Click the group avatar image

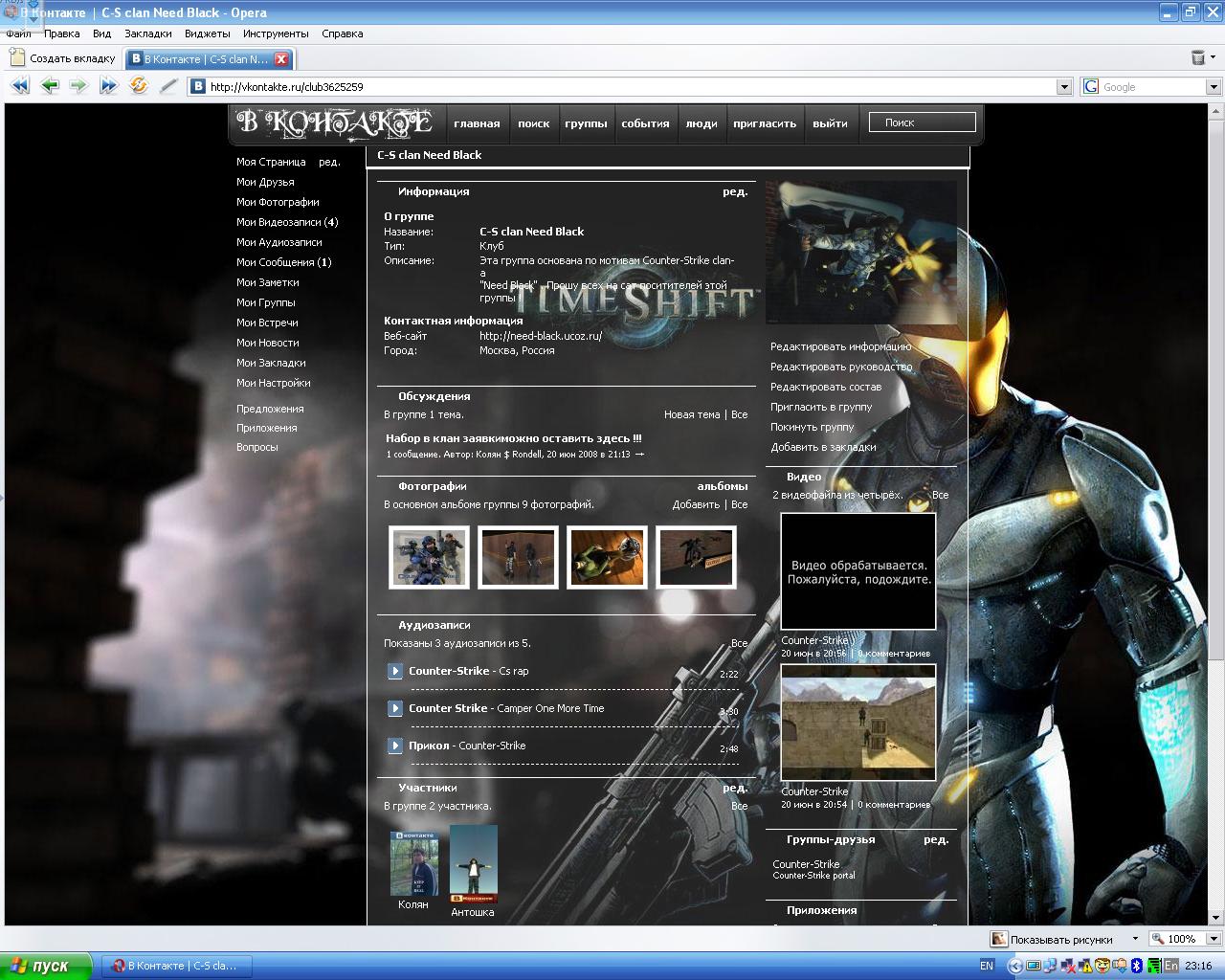point(863,253)
